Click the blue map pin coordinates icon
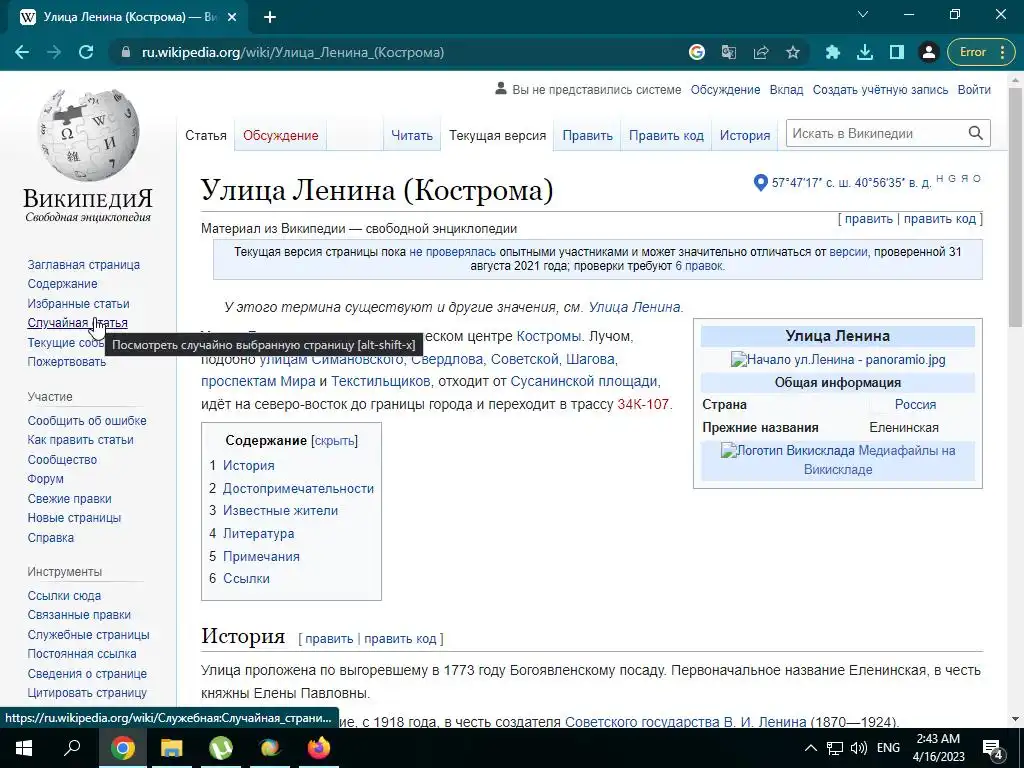1024x768 pixels. tap(760, 182)
